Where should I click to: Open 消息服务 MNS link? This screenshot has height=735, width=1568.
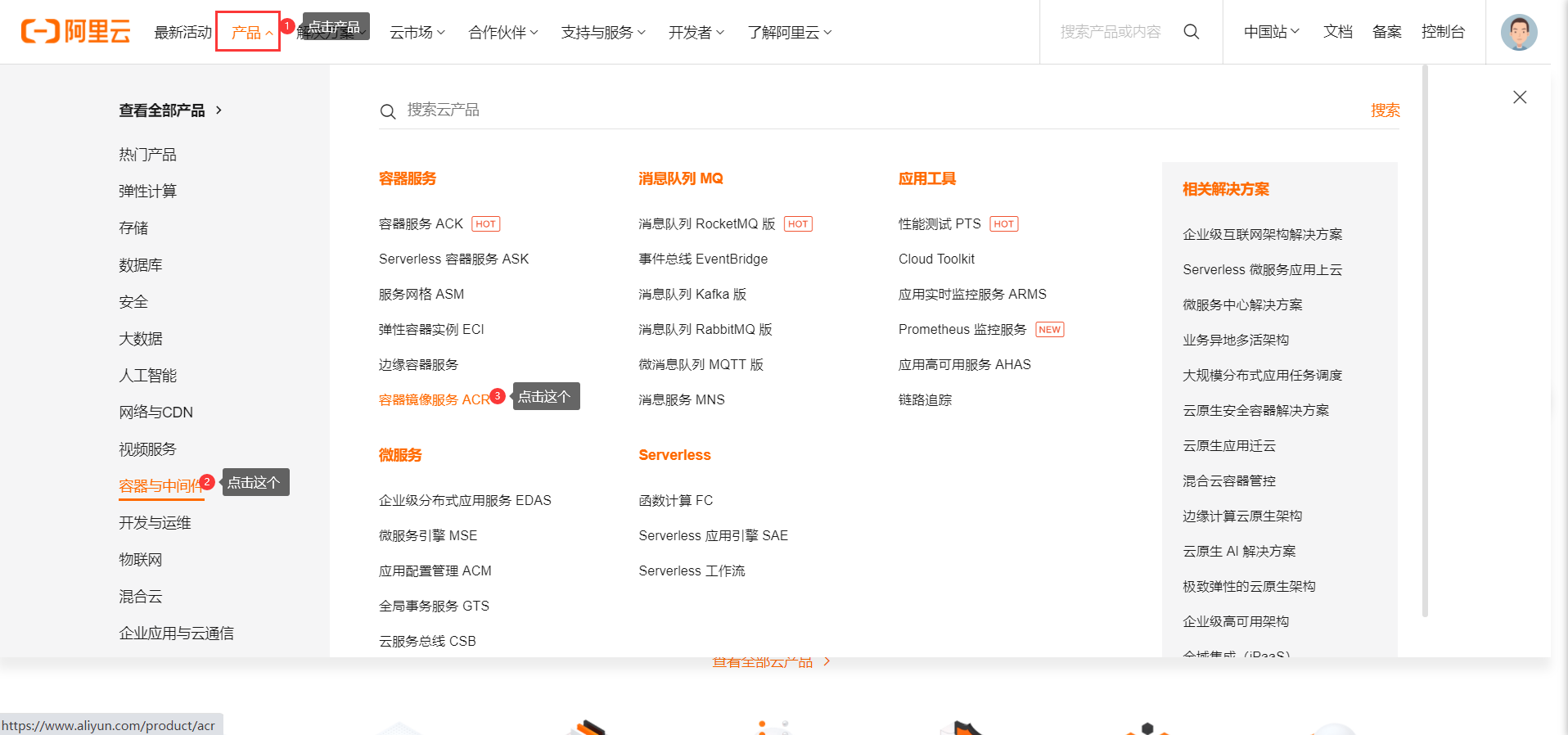point(682,399)
